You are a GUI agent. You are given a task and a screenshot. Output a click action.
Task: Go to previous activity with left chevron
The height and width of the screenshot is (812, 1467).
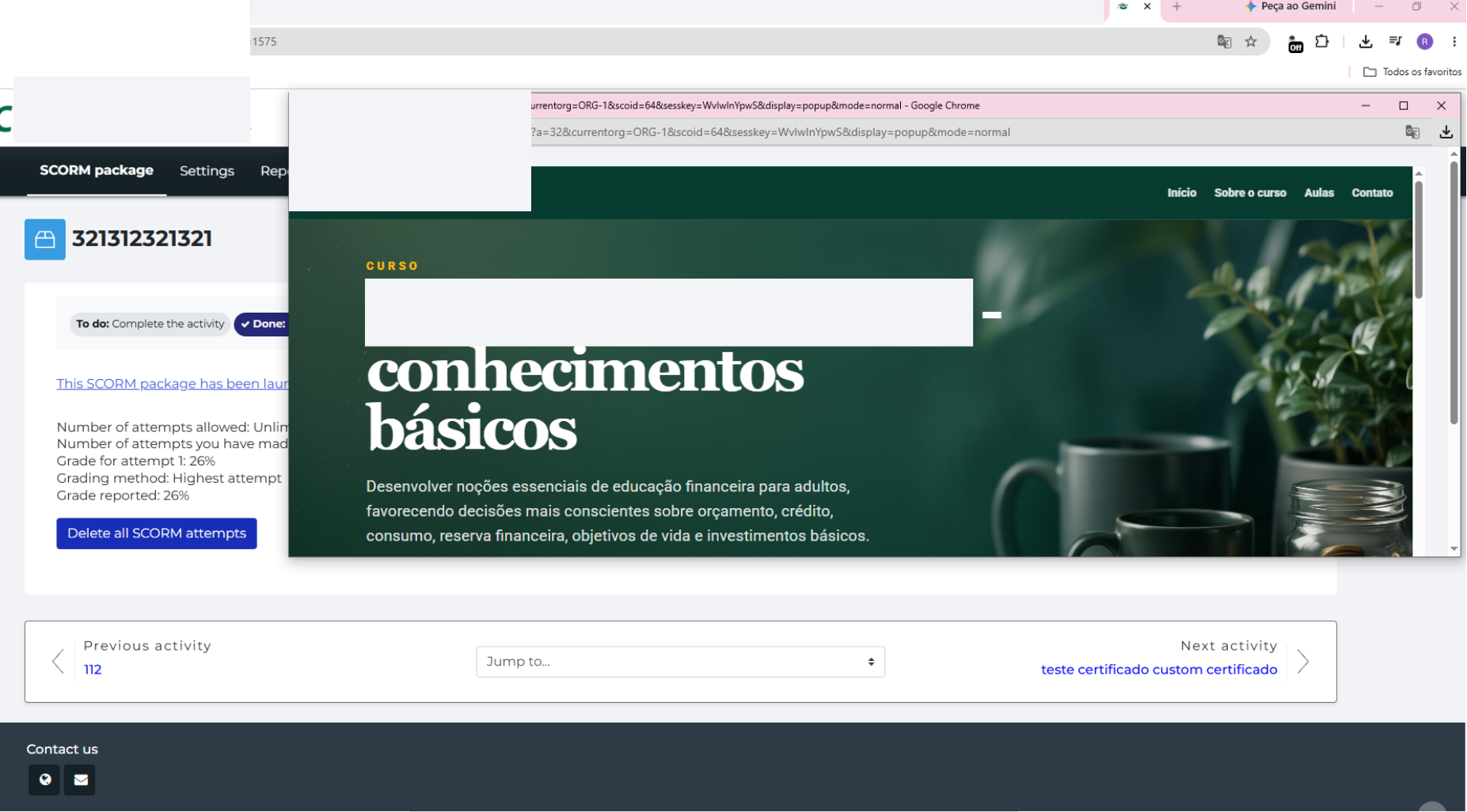click(x=58, y=661)
